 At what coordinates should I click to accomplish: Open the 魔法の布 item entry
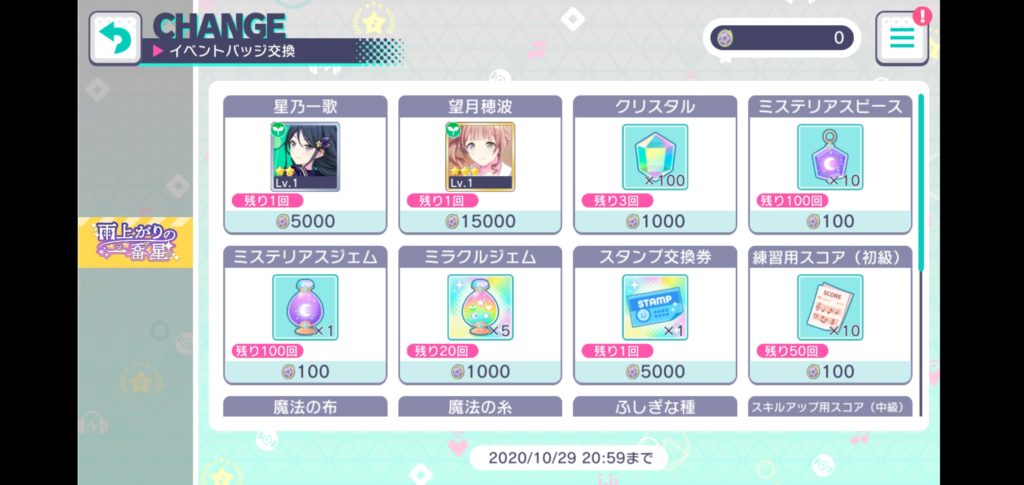pyautogui.click(x=305, y=406)
